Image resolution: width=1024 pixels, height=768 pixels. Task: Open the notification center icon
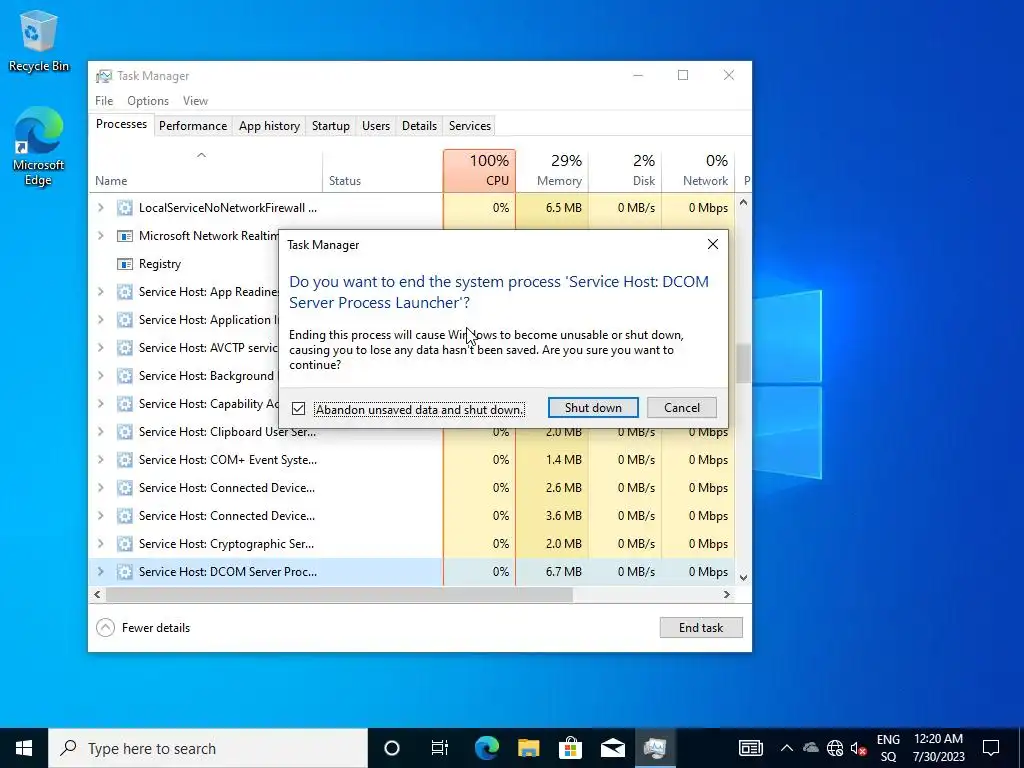(x=991, y=748)
